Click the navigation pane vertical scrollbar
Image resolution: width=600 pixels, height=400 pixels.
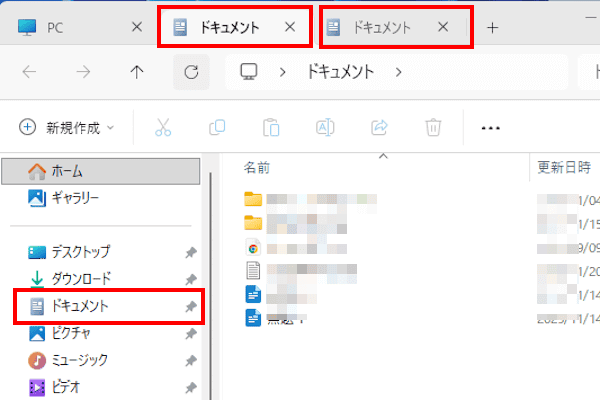(x=210, y=285)
